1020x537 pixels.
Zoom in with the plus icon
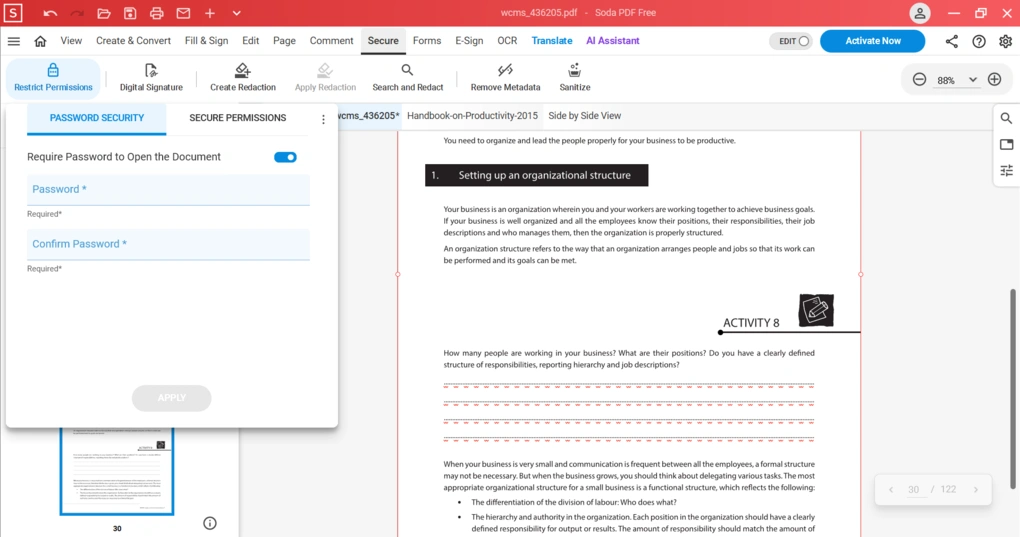[x=994, y=80]
